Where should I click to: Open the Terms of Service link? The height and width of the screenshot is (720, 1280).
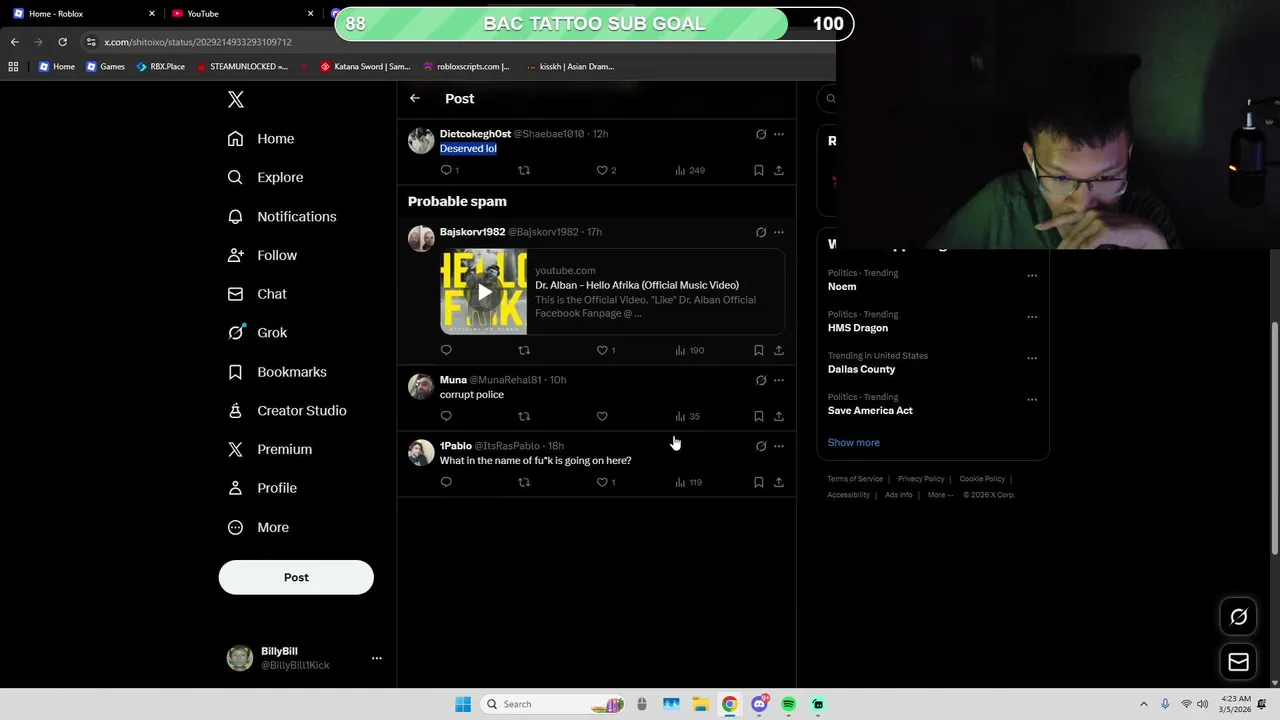click(855, 479)
